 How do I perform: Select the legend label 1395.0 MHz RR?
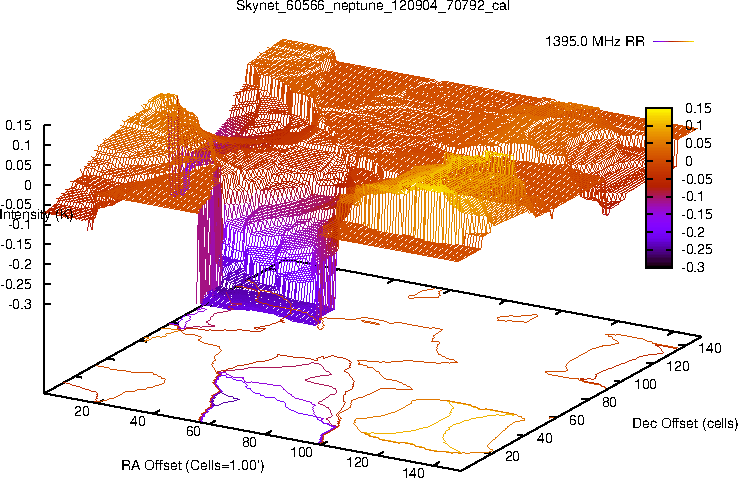594,41
